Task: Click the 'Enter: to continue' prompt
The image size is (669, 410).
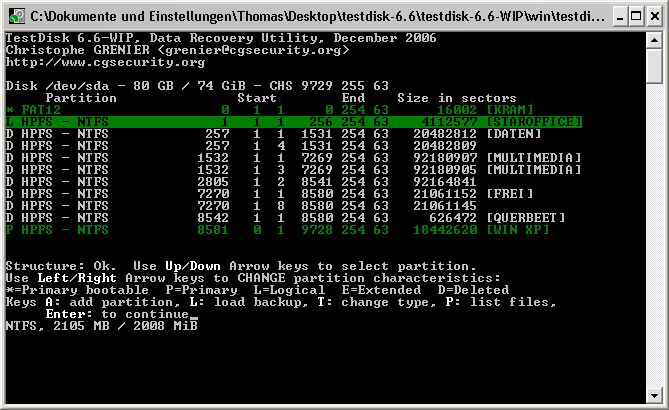Action: (117, 314)
